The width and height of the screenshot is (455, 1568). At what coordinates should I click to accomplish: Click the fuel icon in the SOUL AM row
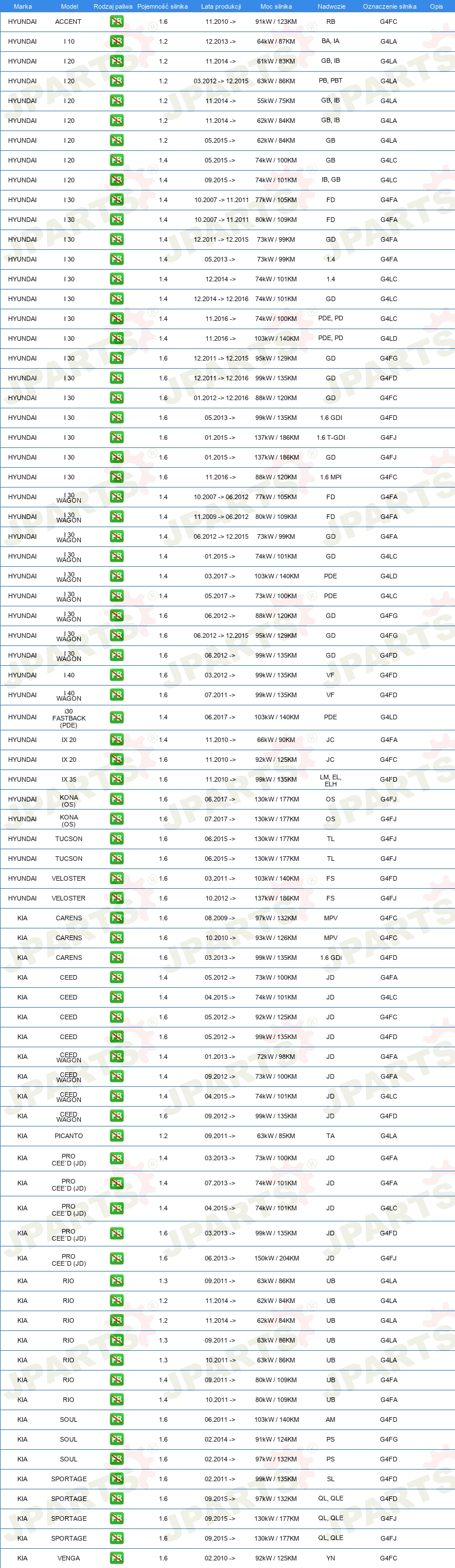pyautogui.click(x=116, y=1419)
